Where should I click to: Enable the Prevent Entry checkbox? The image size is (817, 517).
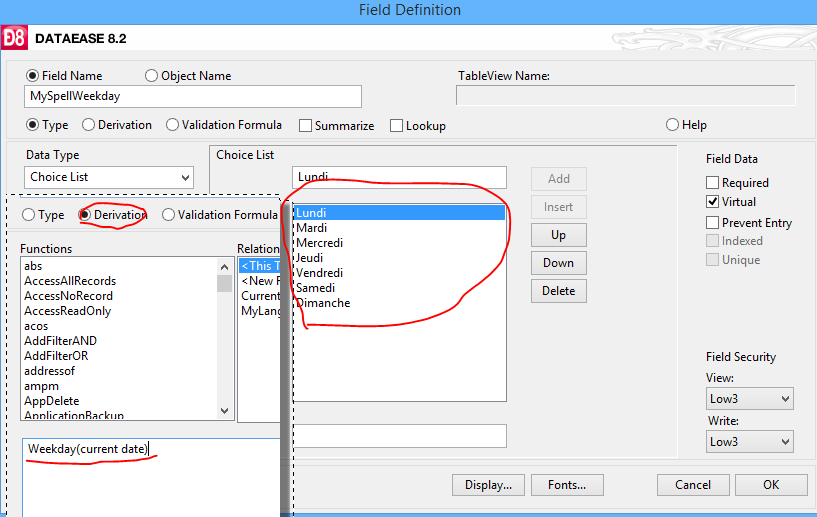coord(712,223)
